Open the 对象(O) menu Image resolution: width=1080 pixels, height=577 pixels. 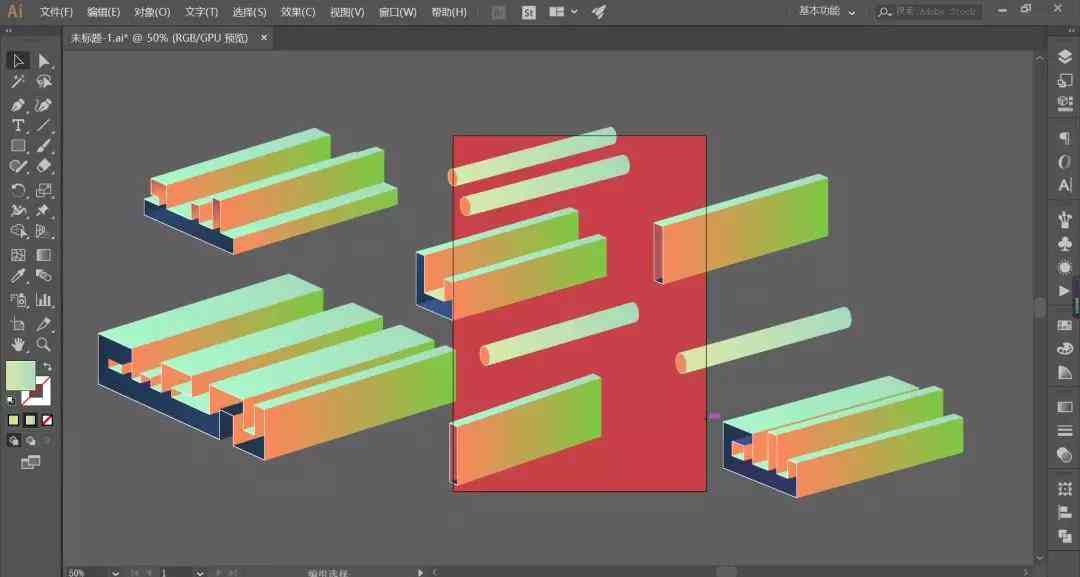152,12
